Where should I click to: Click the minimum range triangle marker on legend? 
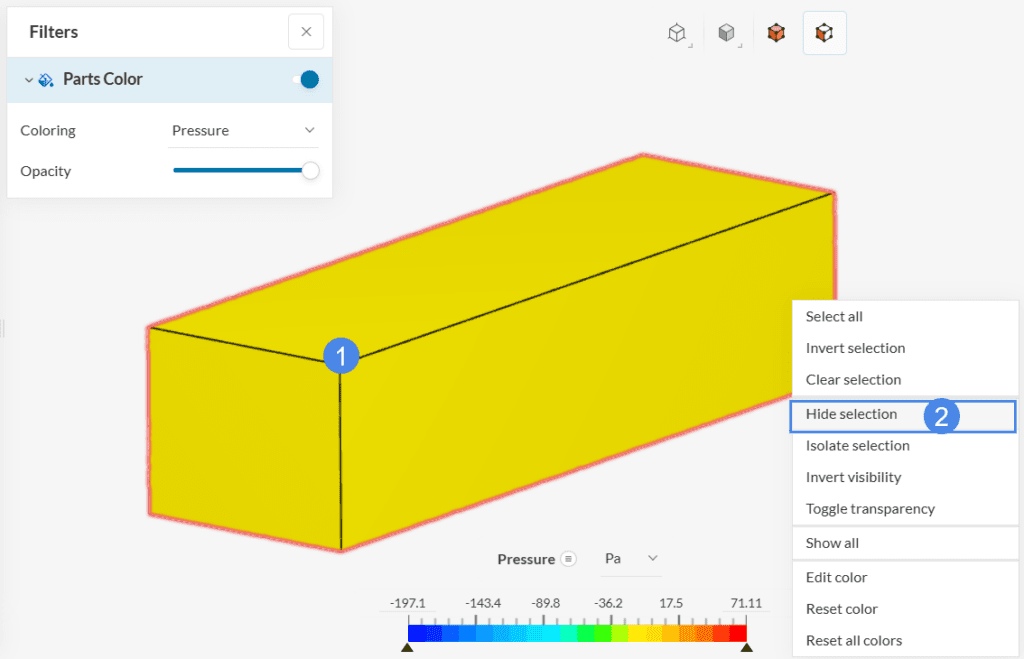coord(407,648)
